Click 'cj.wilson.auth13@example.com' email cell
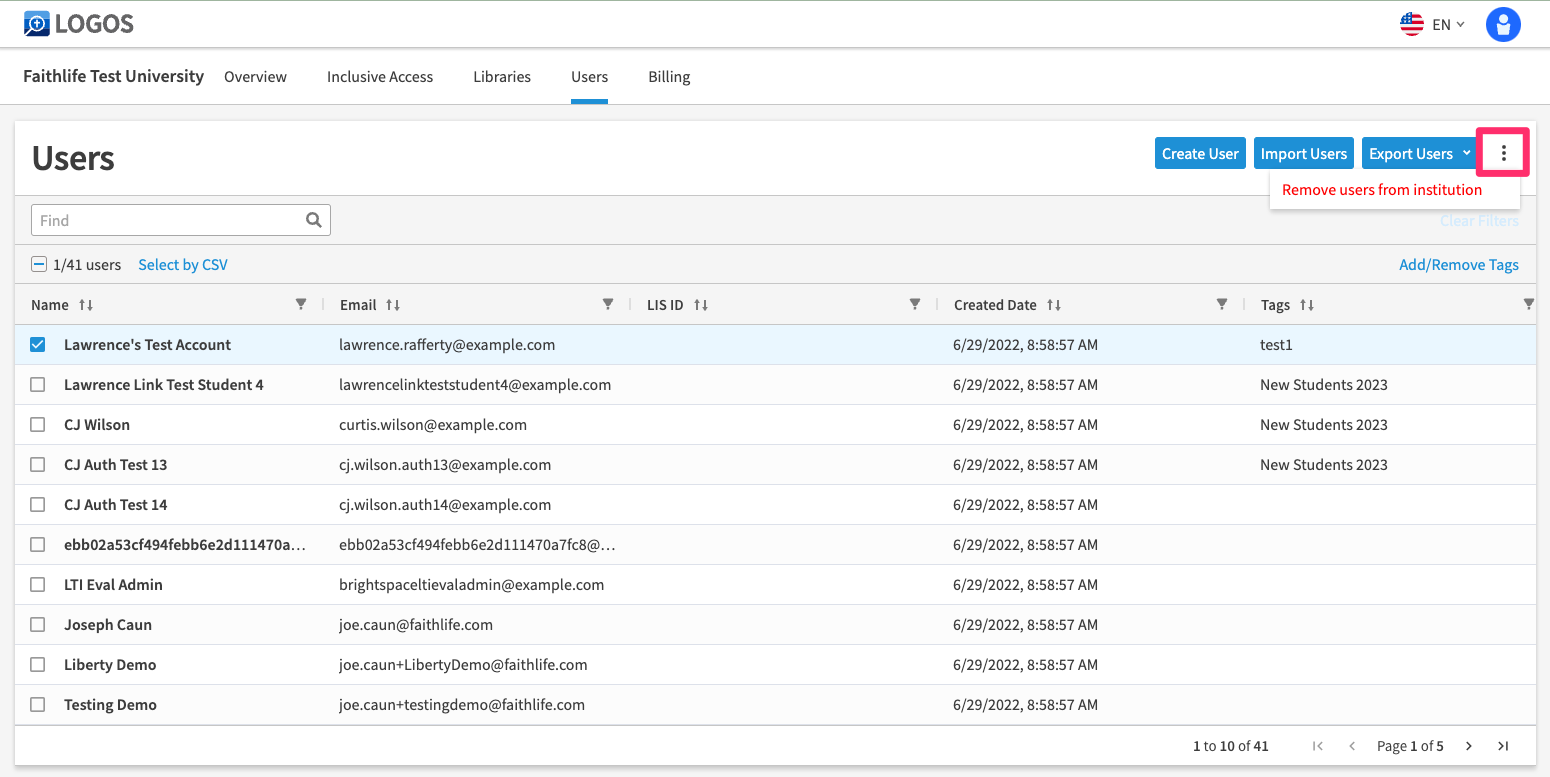1550x777 pixels. click(445, 465)
